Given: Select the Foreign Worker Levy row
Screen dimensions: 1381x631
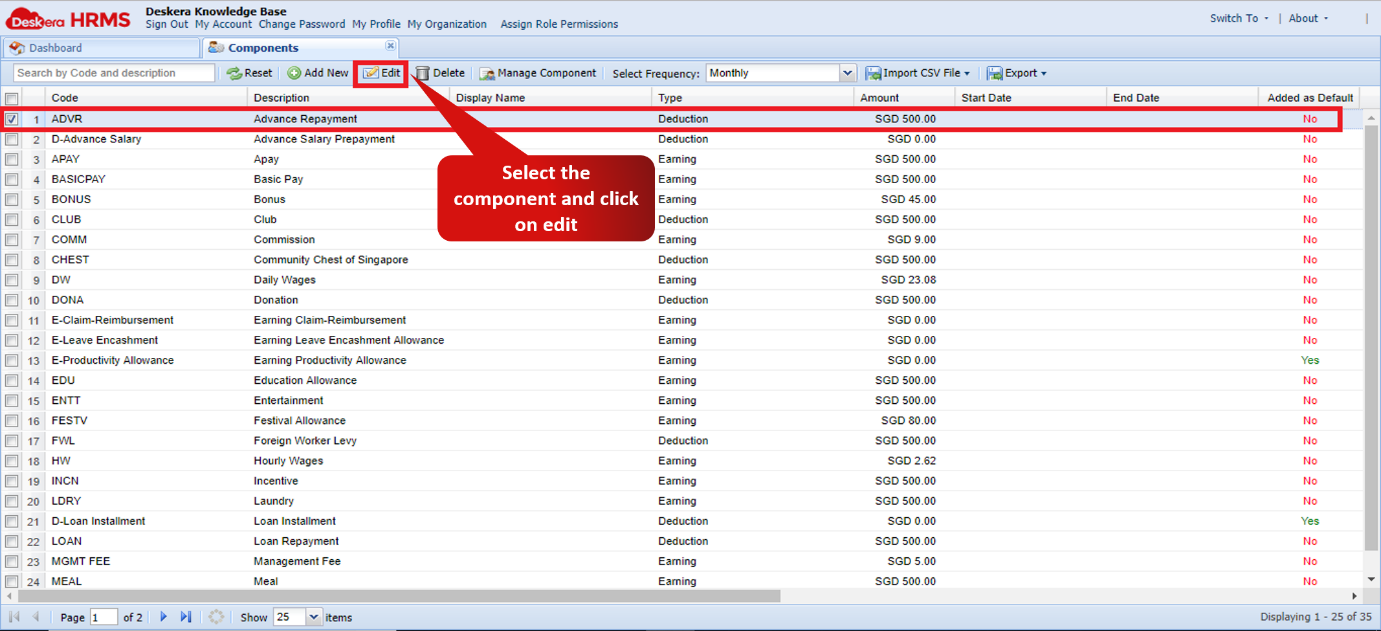Looking at the screenshot, I should tap(682, 440).
